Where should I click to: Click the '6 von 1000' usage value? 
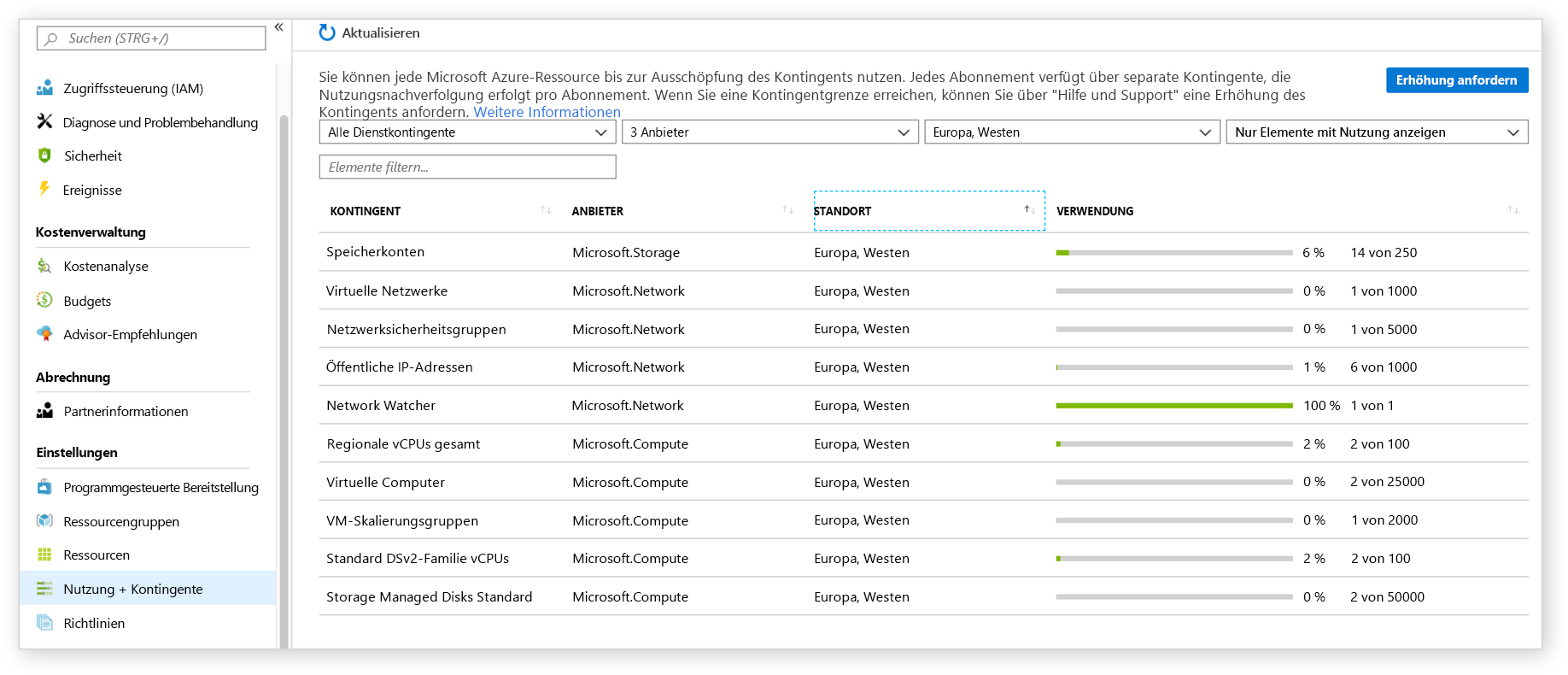pyautogui.click(x=1384, y=367)
